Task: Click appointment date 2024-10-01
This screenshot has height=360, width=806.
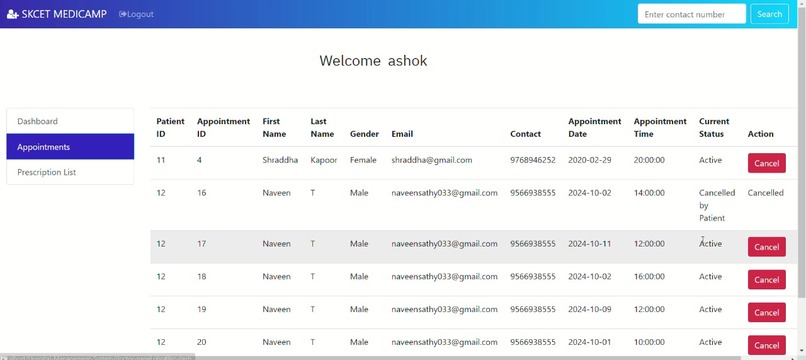Action: click(590, 342)
